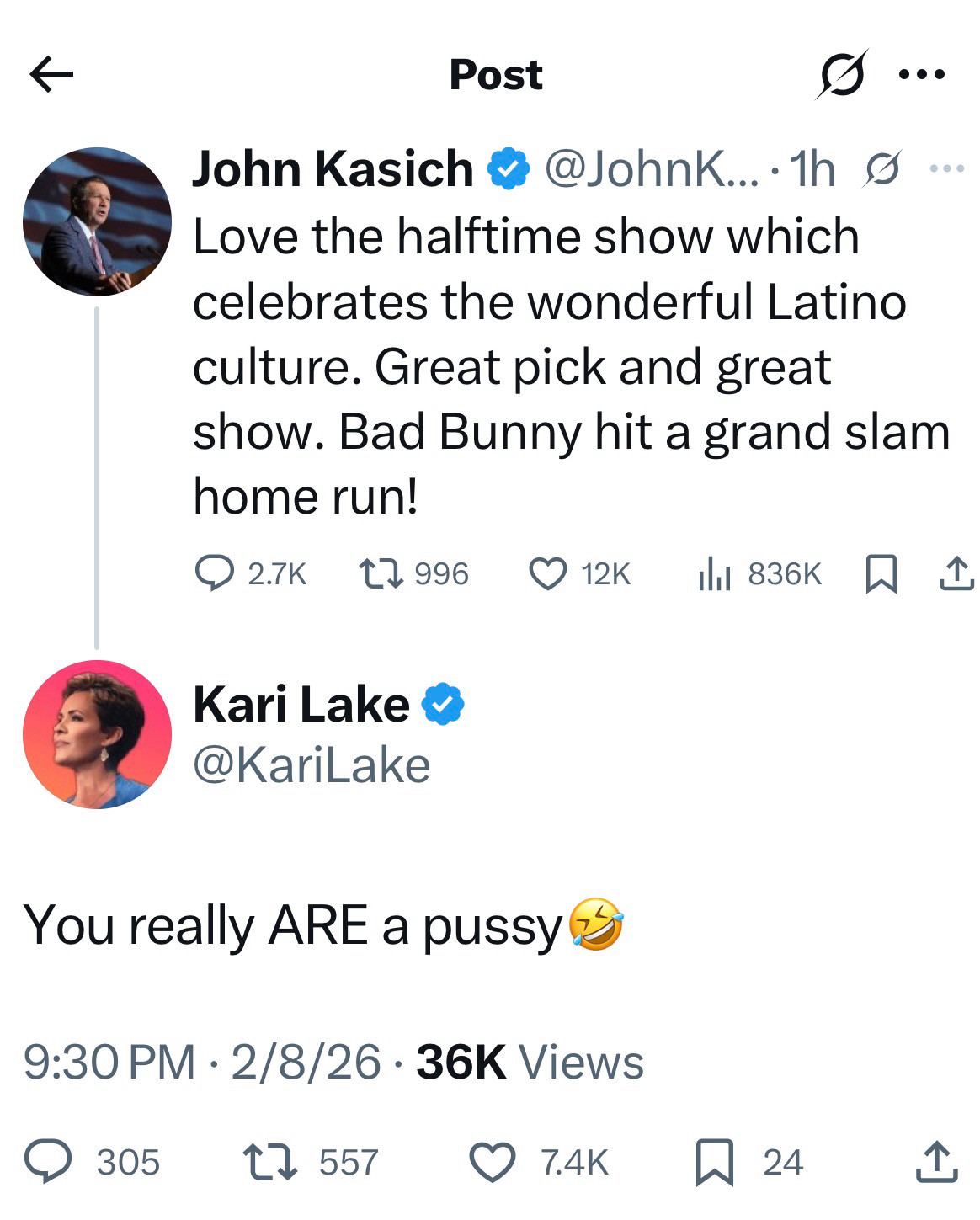Like Kari Lake's reply

pyautogui.click(x=493, y=1161)
